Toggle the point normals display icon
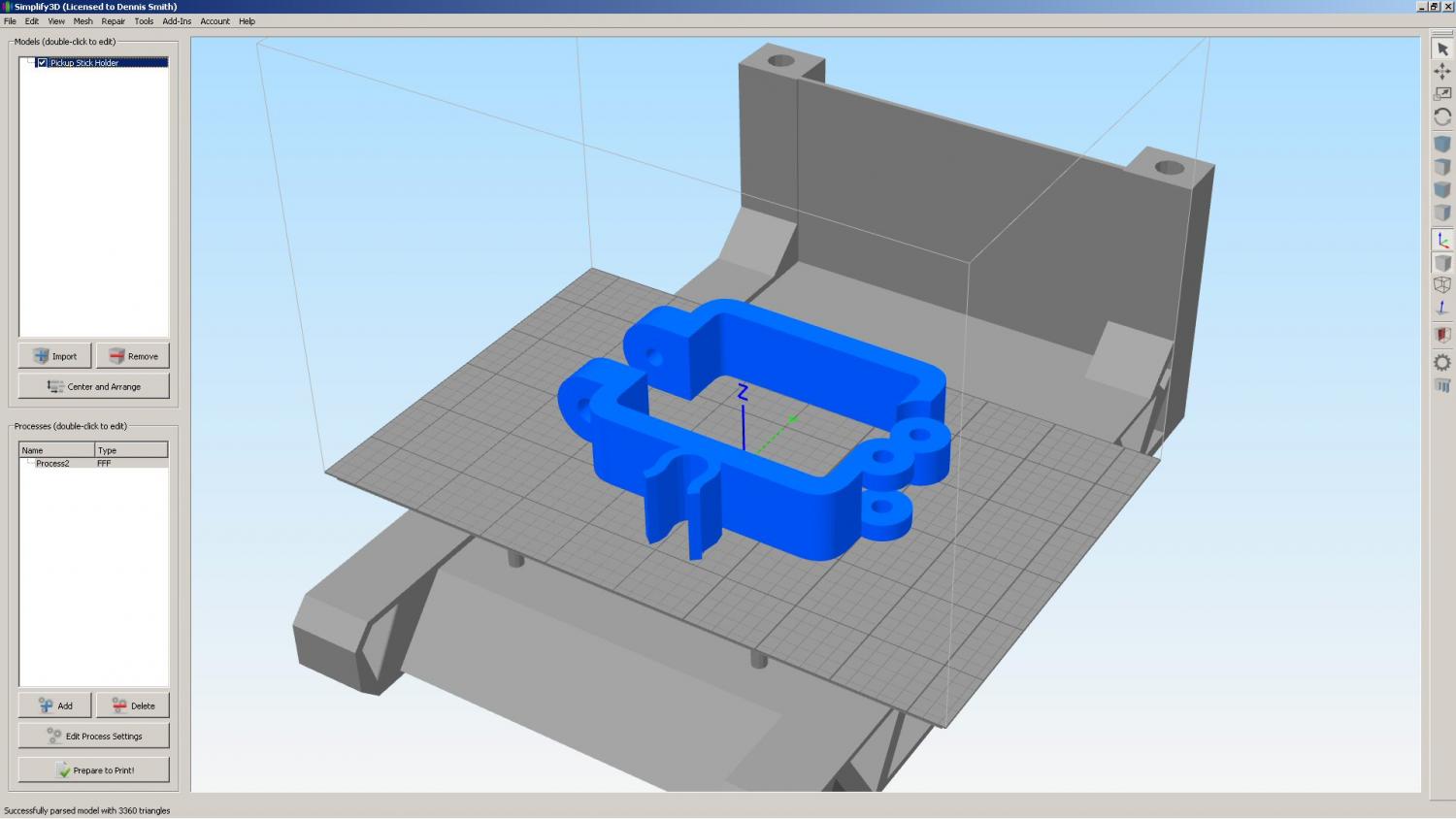Image resolution: width=1456 pixels, height=819 pixels. tap(1442, 308)
